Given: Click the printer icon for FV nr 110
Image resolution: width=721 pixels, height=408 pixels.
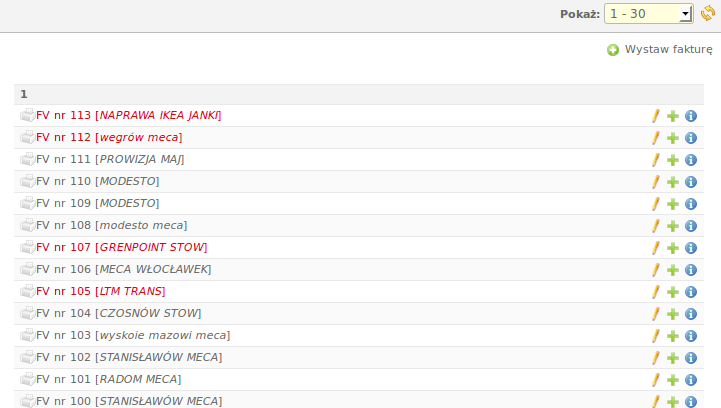Looking at the screenshot, I should (28, 181).
